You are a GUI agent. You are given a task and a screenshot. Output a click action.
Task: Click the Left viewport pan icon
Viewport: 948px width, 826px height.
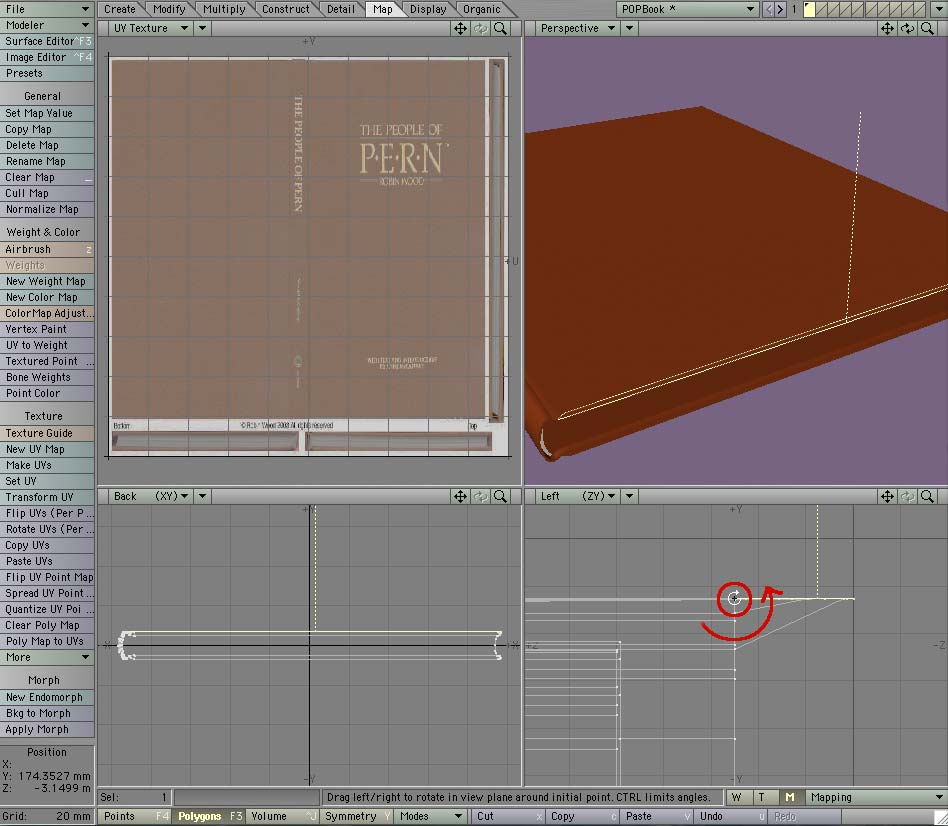pos(887,496)
